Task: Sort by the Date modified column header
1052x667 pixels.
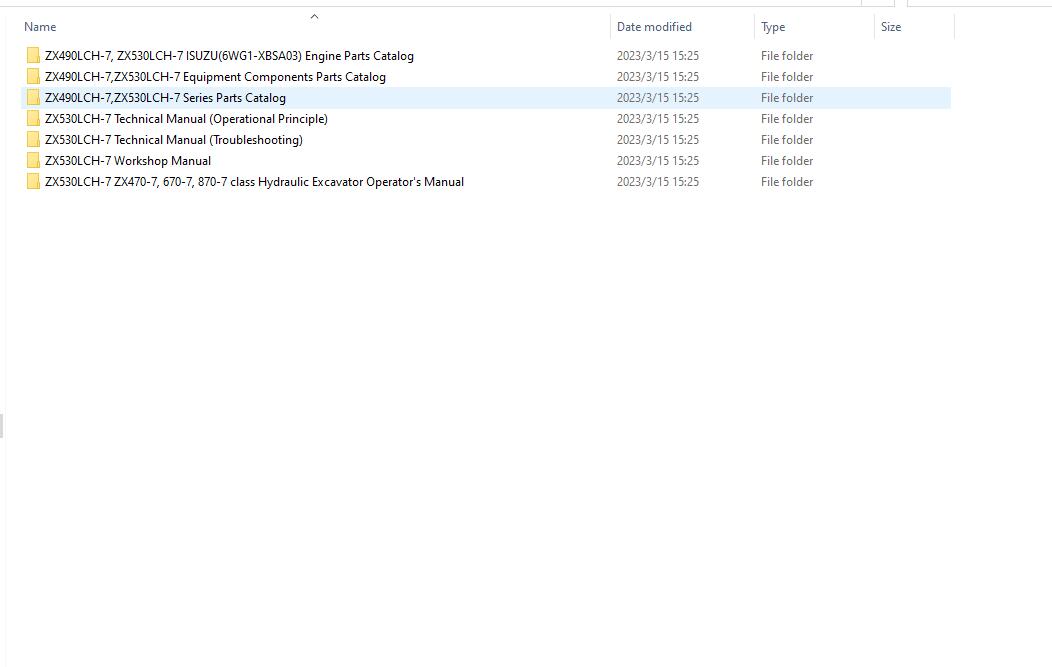Action: [654, 27]
